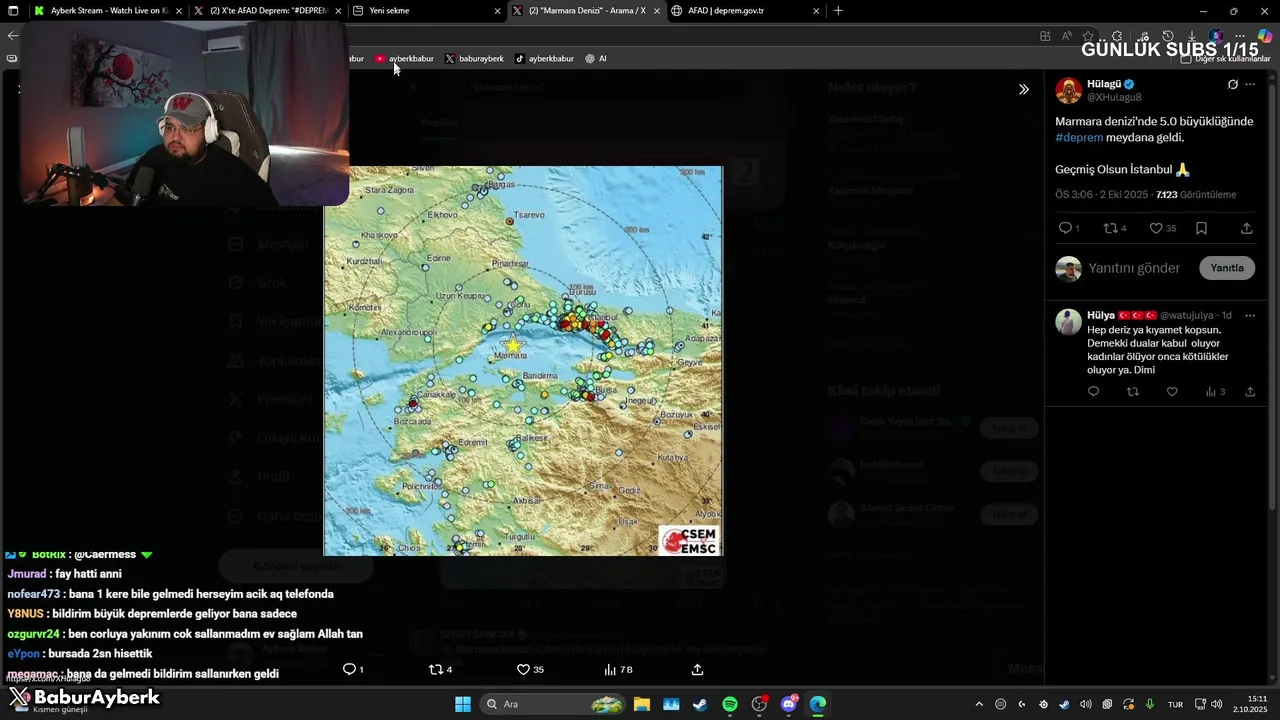Close the Yeni sekme tab
Viewport: 1280px width, 720px height.
(497, 11)
